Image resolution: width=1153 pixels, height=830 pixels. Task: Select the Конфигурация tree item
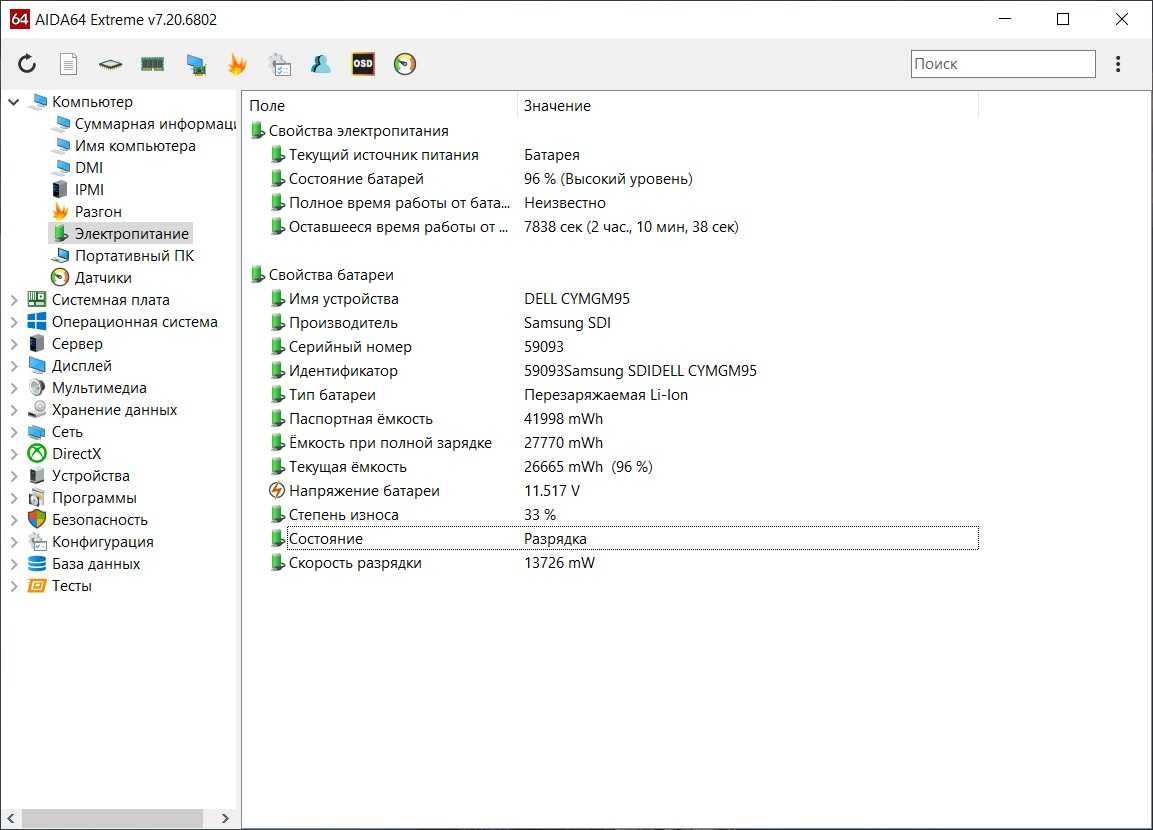[102, 543]
